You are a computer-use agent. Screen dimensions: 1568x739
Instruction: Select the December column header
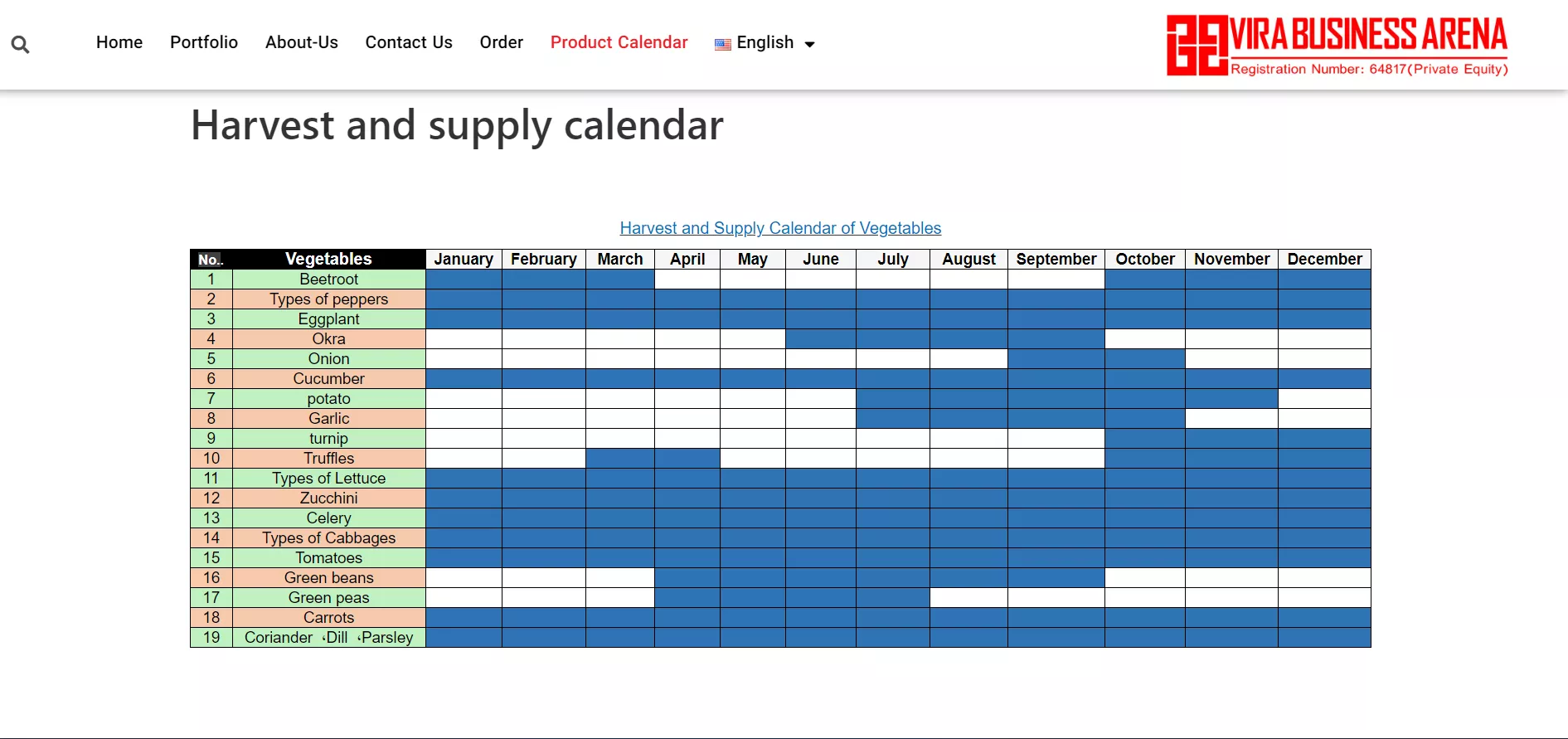[x=1324, y=260]
